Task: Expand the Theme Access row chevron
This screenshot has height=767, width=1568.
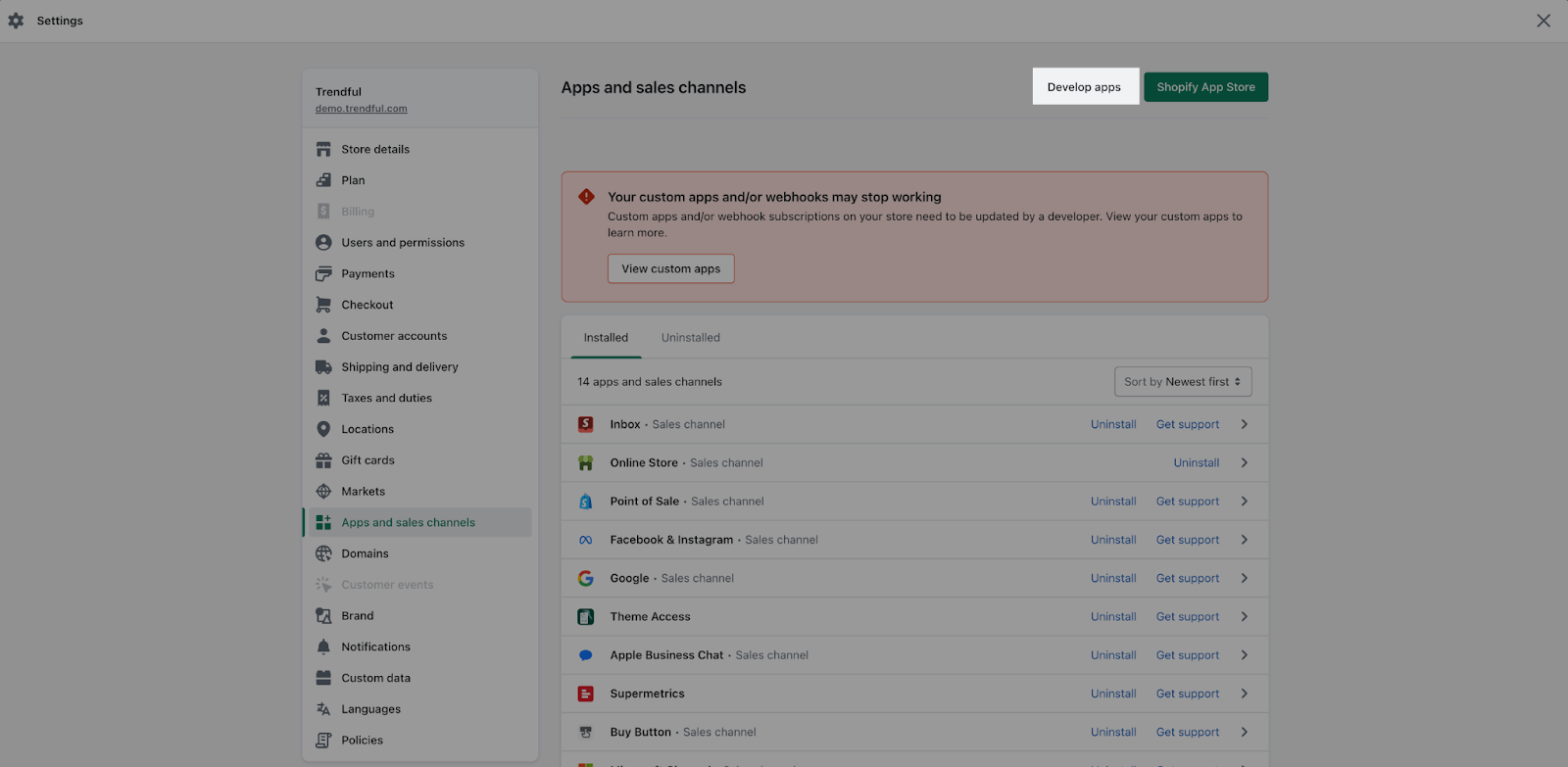Action: click(x=1245, y=617)
